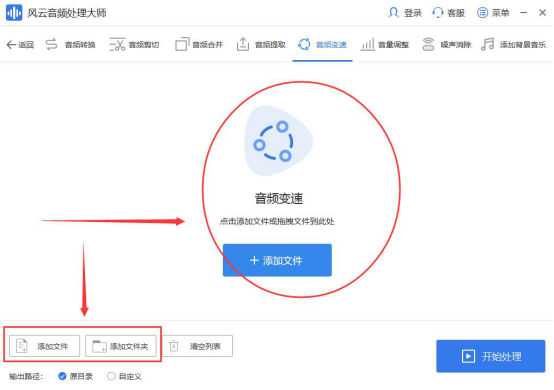554x390 pixels.
Task: Open 客服 customer service
Action: tap(456, 13)
